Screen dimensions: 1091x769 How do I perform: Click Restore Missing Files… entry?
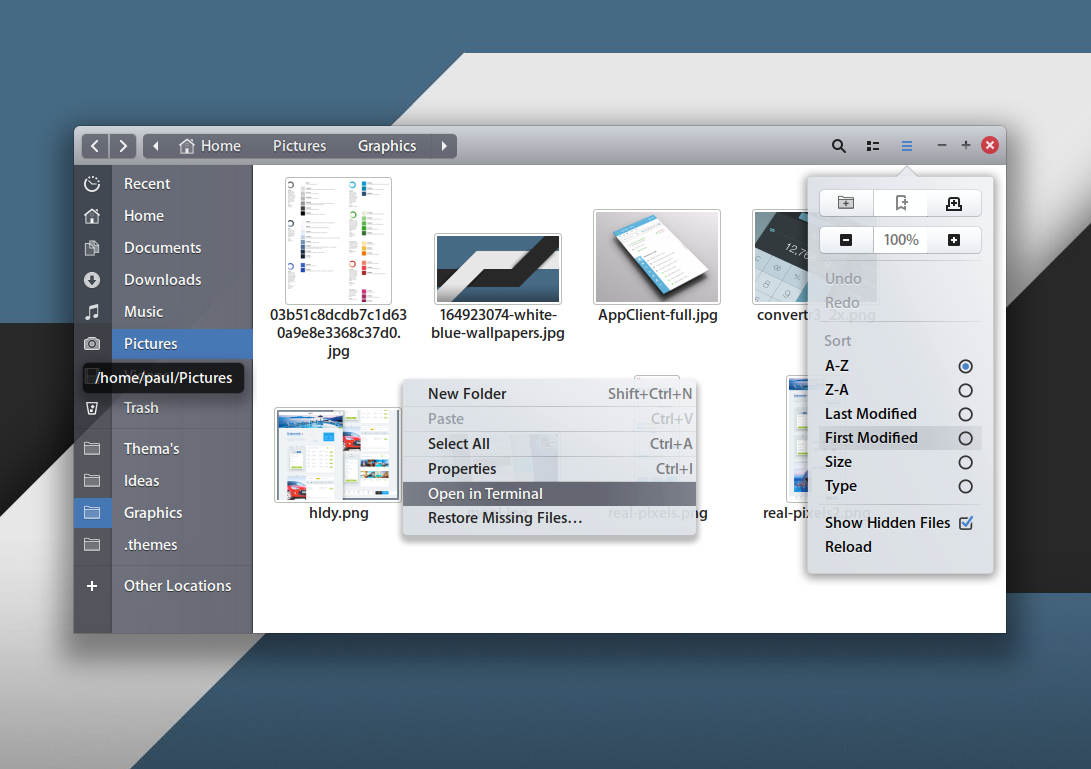coord(550,518)
